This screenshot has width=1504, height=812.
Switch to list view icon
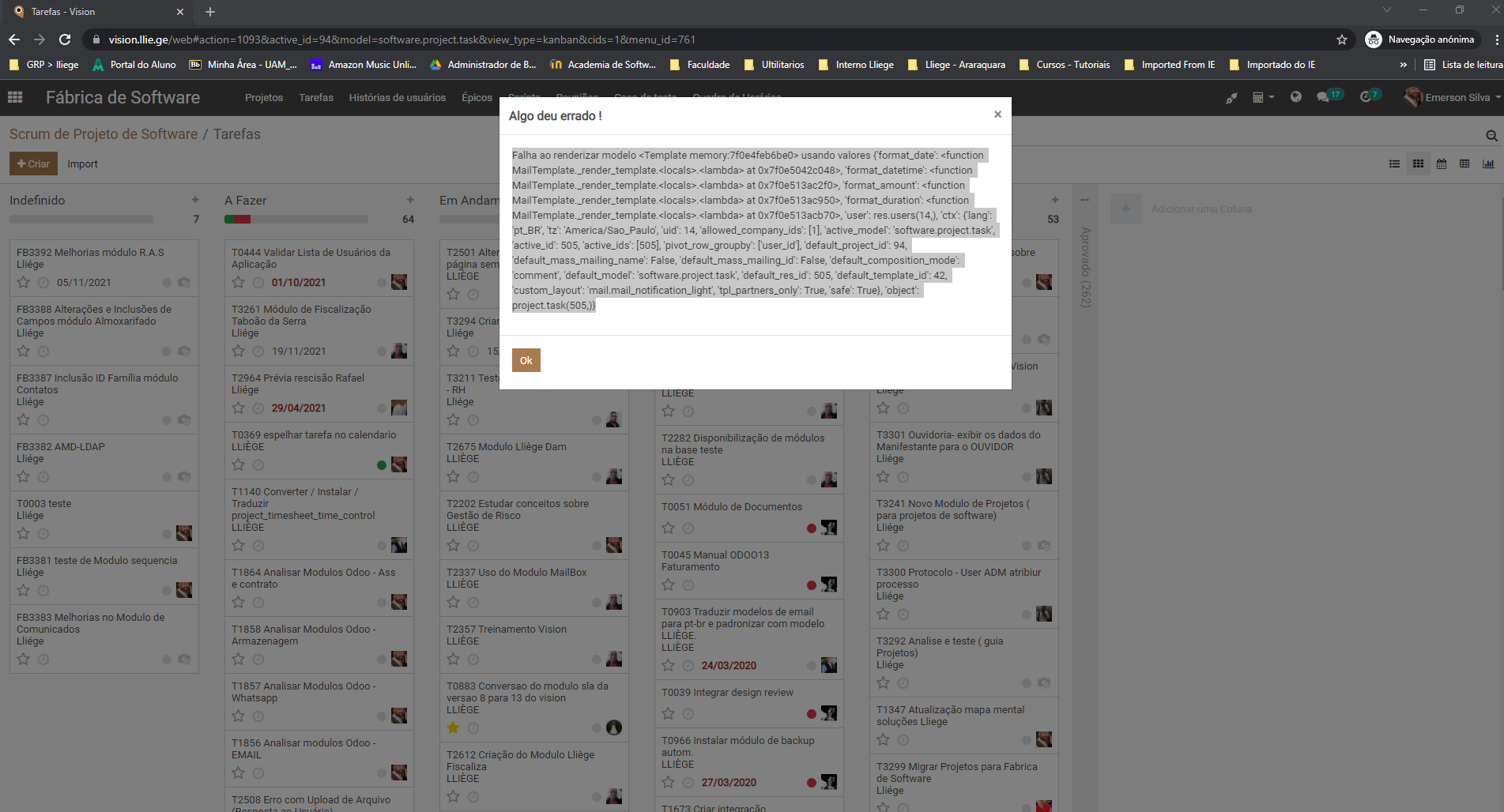pyautogui.click(x=1394, y=164)
